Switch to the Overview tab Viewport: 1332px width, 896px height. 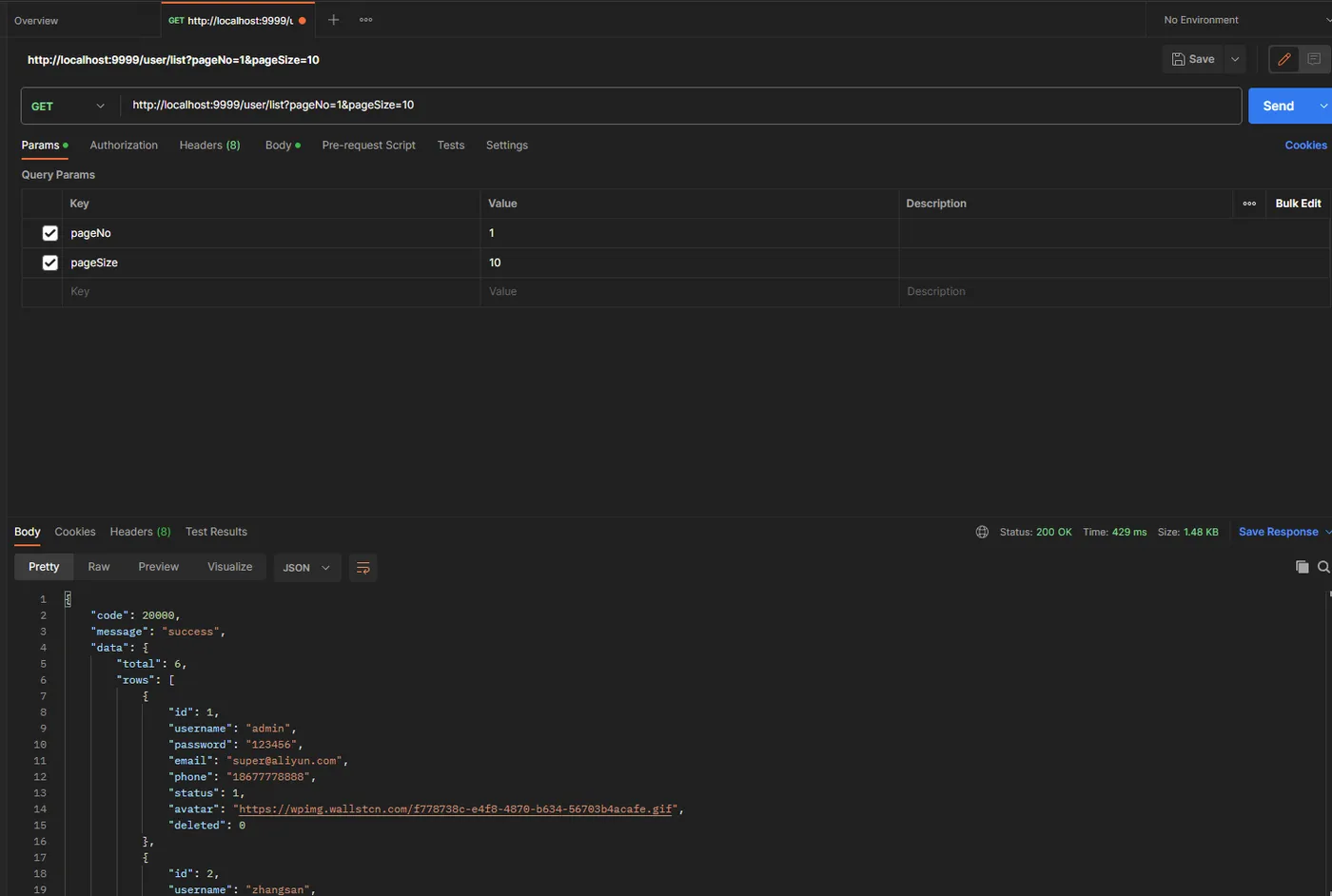pos(36,20)
